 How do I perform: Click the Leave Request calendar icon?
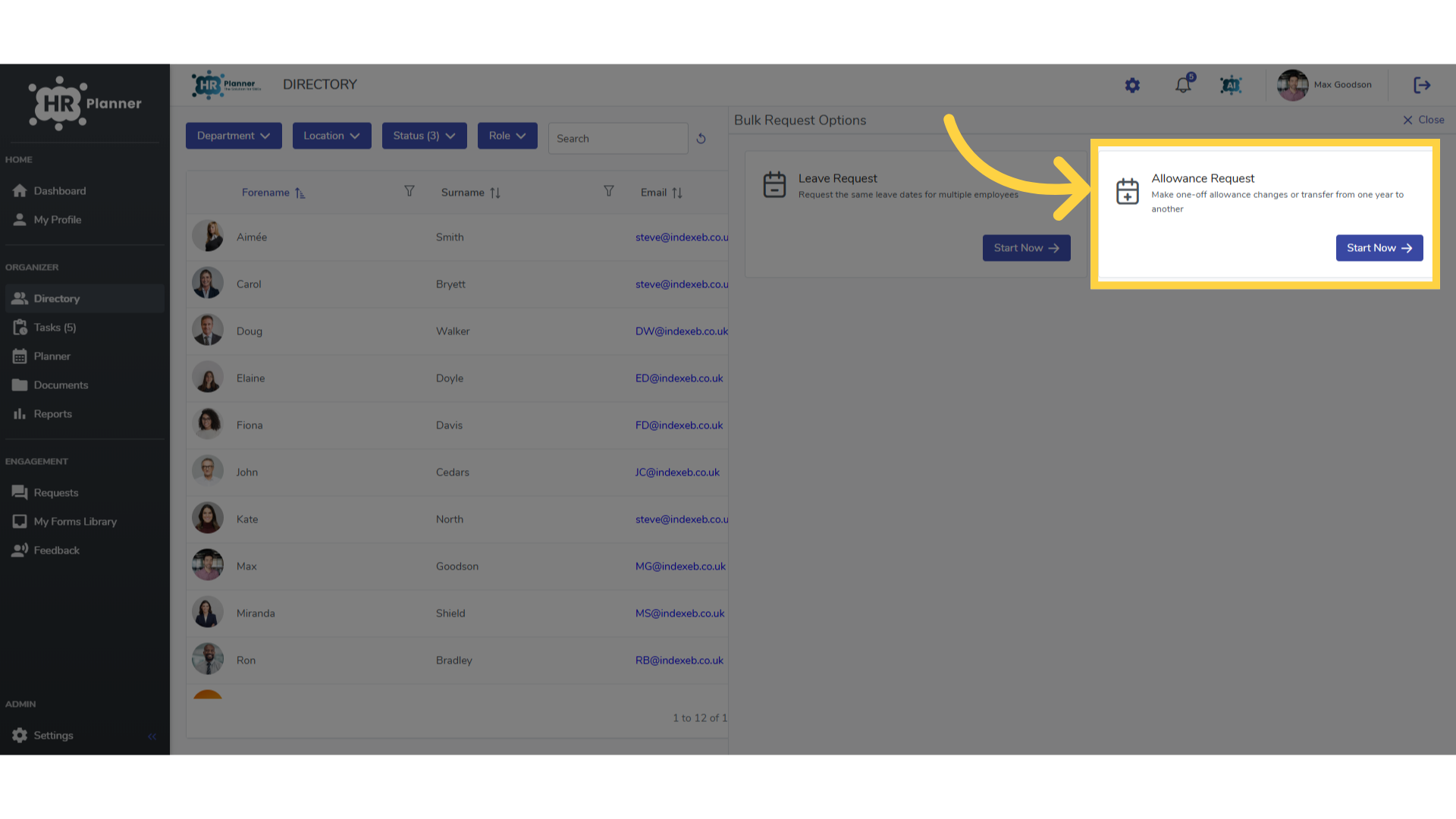pos(774,184)
